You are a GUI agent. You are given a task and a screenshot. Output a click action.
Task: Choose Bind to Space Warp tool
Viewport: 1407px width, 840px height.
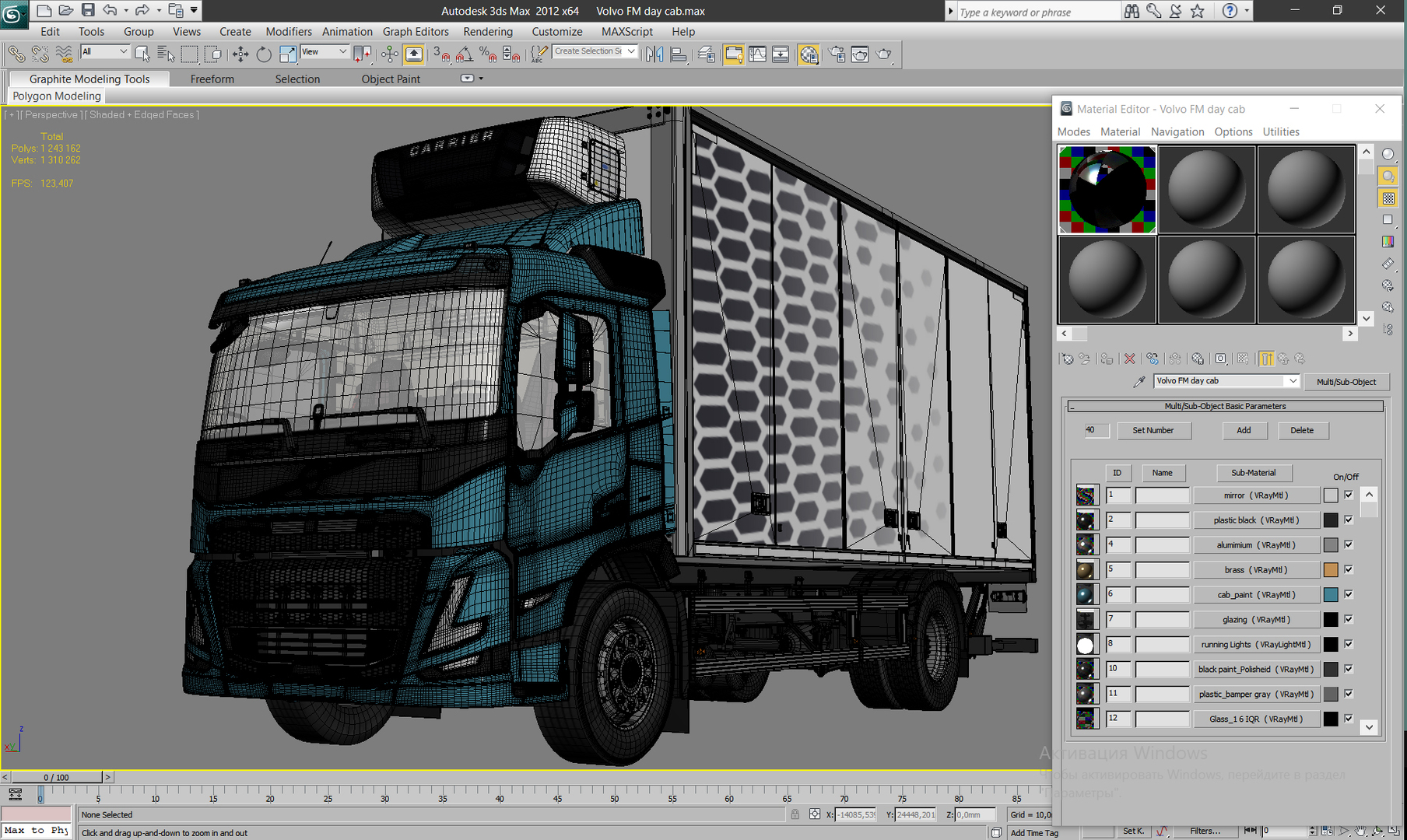click(64, 54)
